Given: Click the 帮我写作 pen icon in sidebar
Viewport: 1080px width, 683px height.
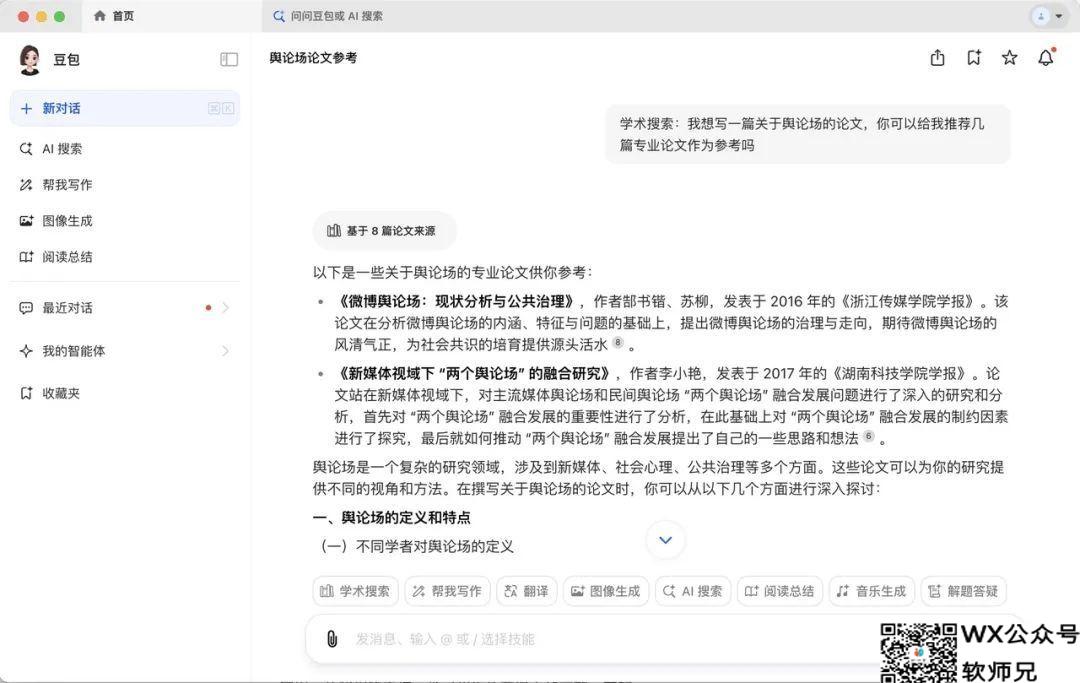Looking at the screenshot, I should (26, 185).
